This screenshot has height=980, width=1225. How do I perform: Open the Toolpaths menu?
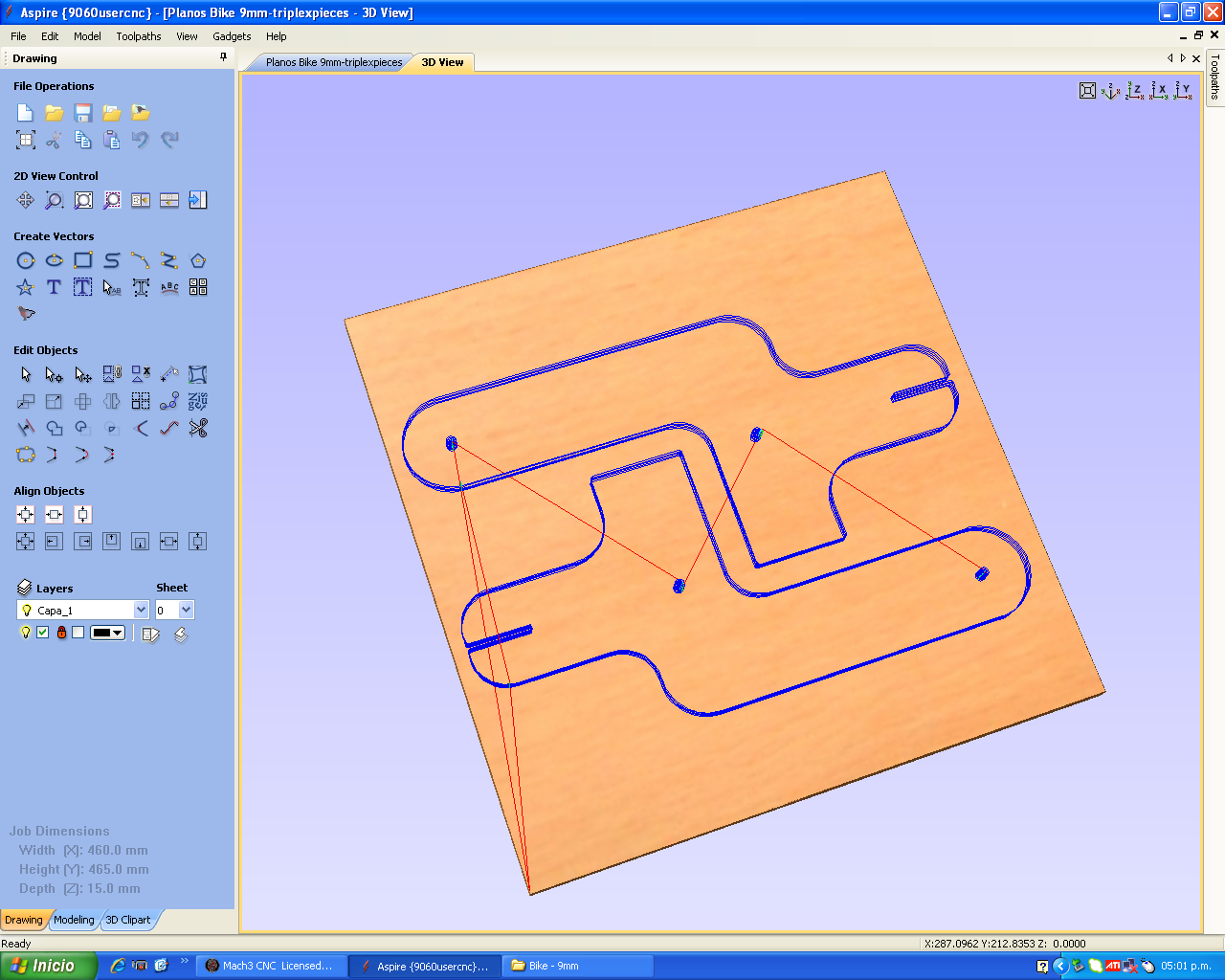click(139, 36)
